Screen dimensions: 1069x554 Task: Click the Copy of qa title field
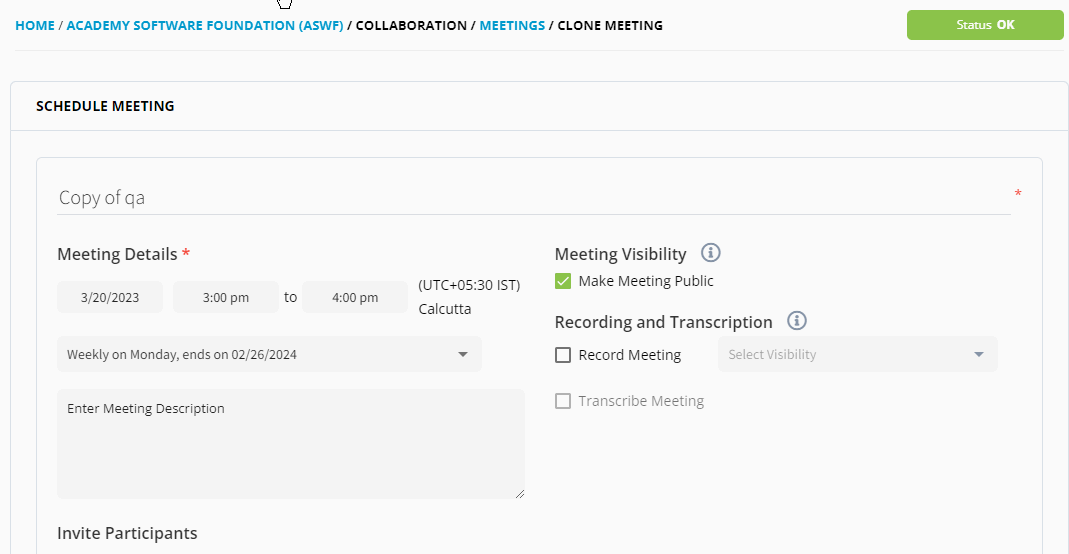(x=533, y=198)
